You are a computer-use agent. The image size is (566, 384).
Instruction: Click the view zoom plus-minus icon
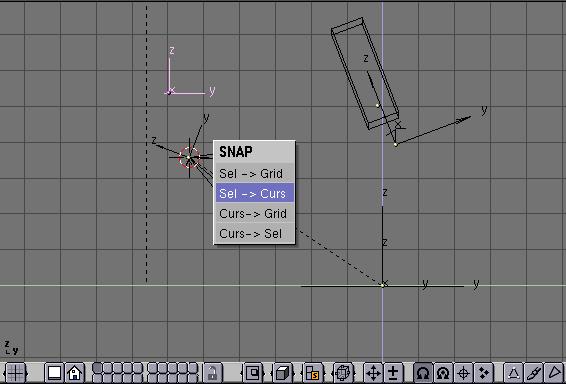pos(393,373)
